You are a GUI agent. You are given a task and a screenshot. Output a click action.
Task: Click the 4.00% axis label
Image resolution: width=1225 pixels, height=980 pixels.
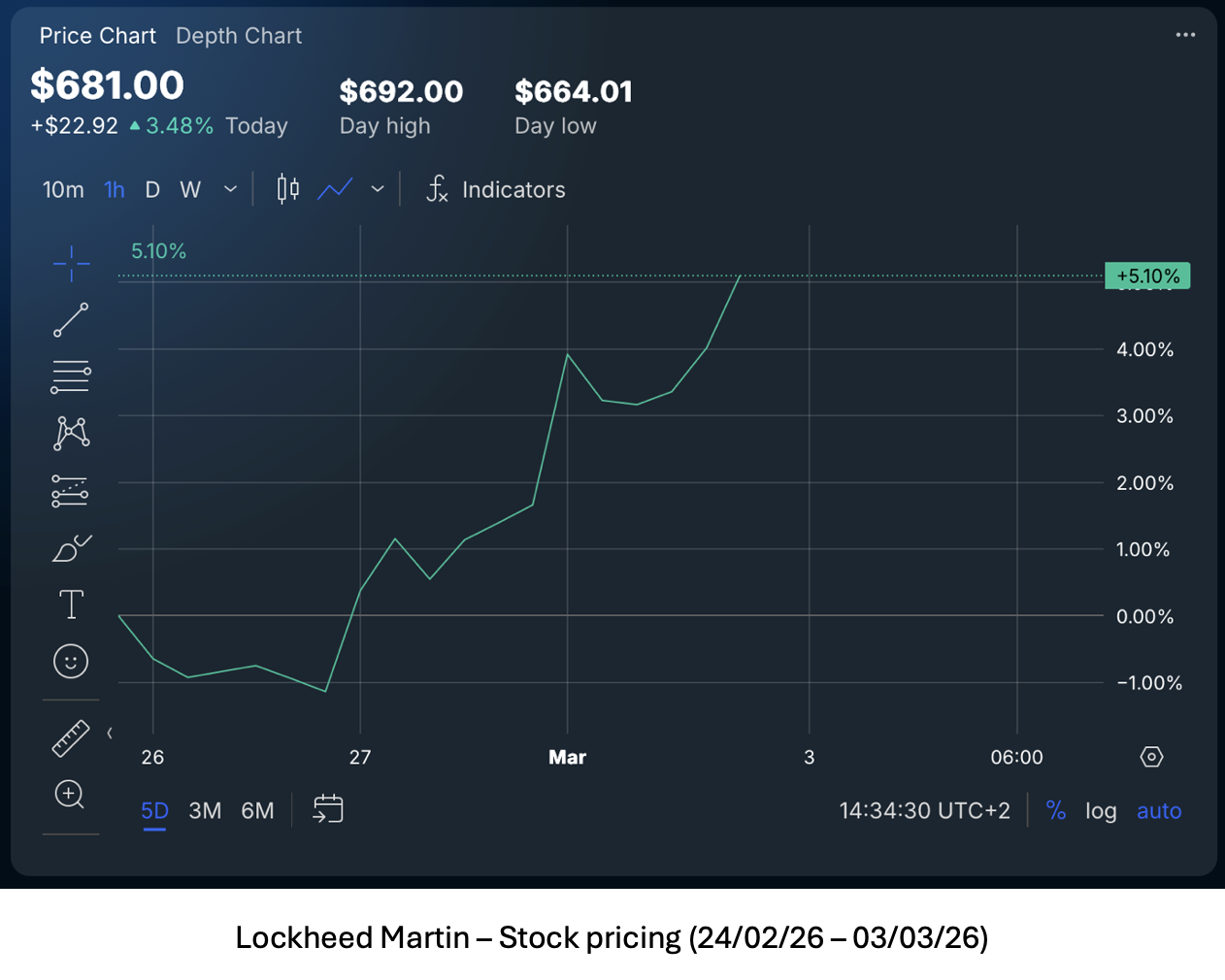click(x=1144, y=349)
